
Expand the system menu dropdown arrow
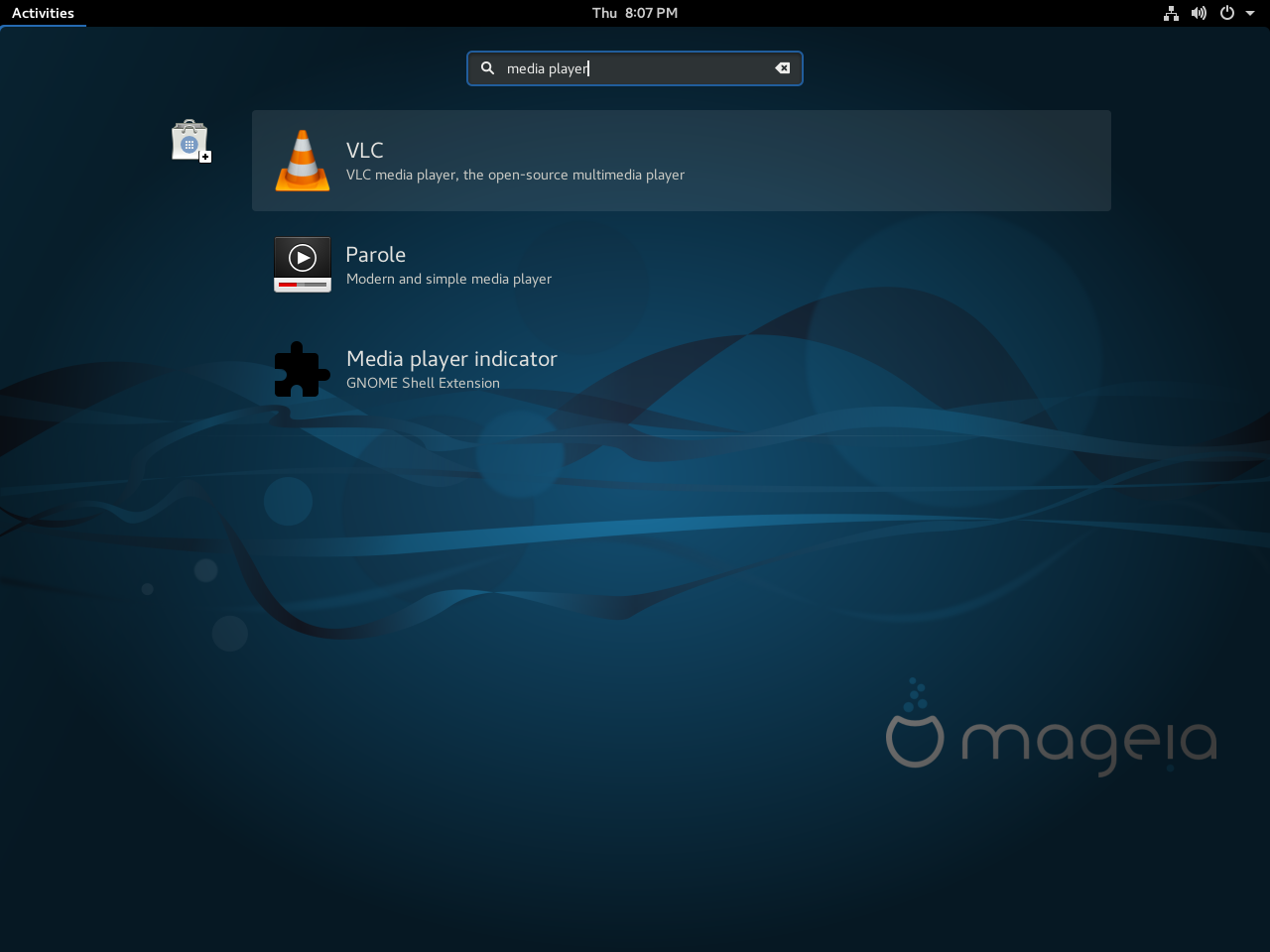tap(1250, 13)
